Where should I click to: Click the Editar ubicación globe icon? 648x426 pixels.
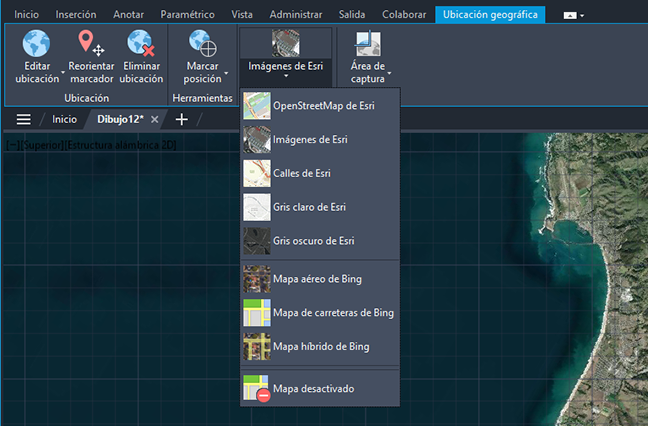pos(36,43)
